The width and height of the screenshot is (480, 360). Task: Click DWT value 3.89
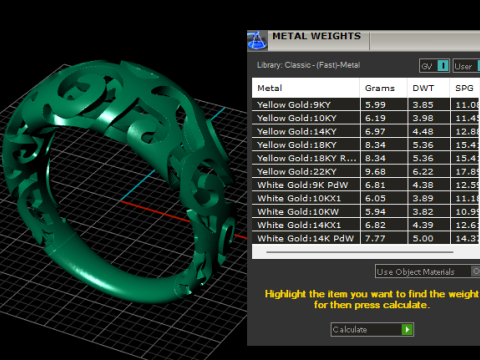tap(423, 198)
